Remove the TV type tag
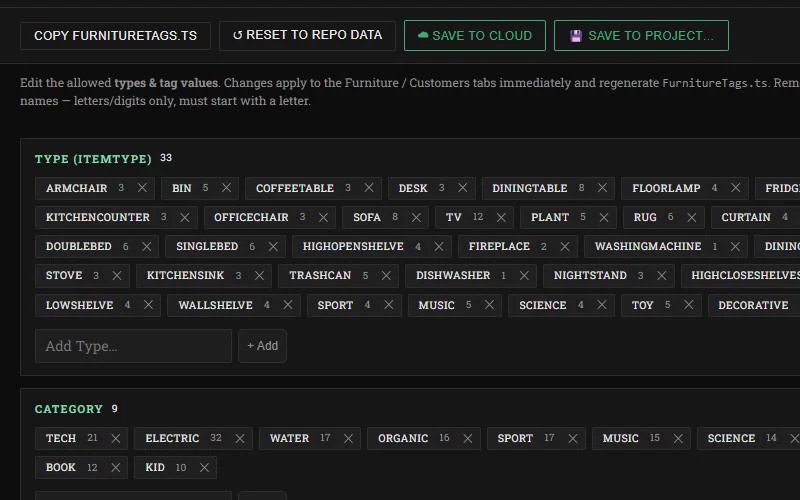800x500 pixels. coord(502,217)
